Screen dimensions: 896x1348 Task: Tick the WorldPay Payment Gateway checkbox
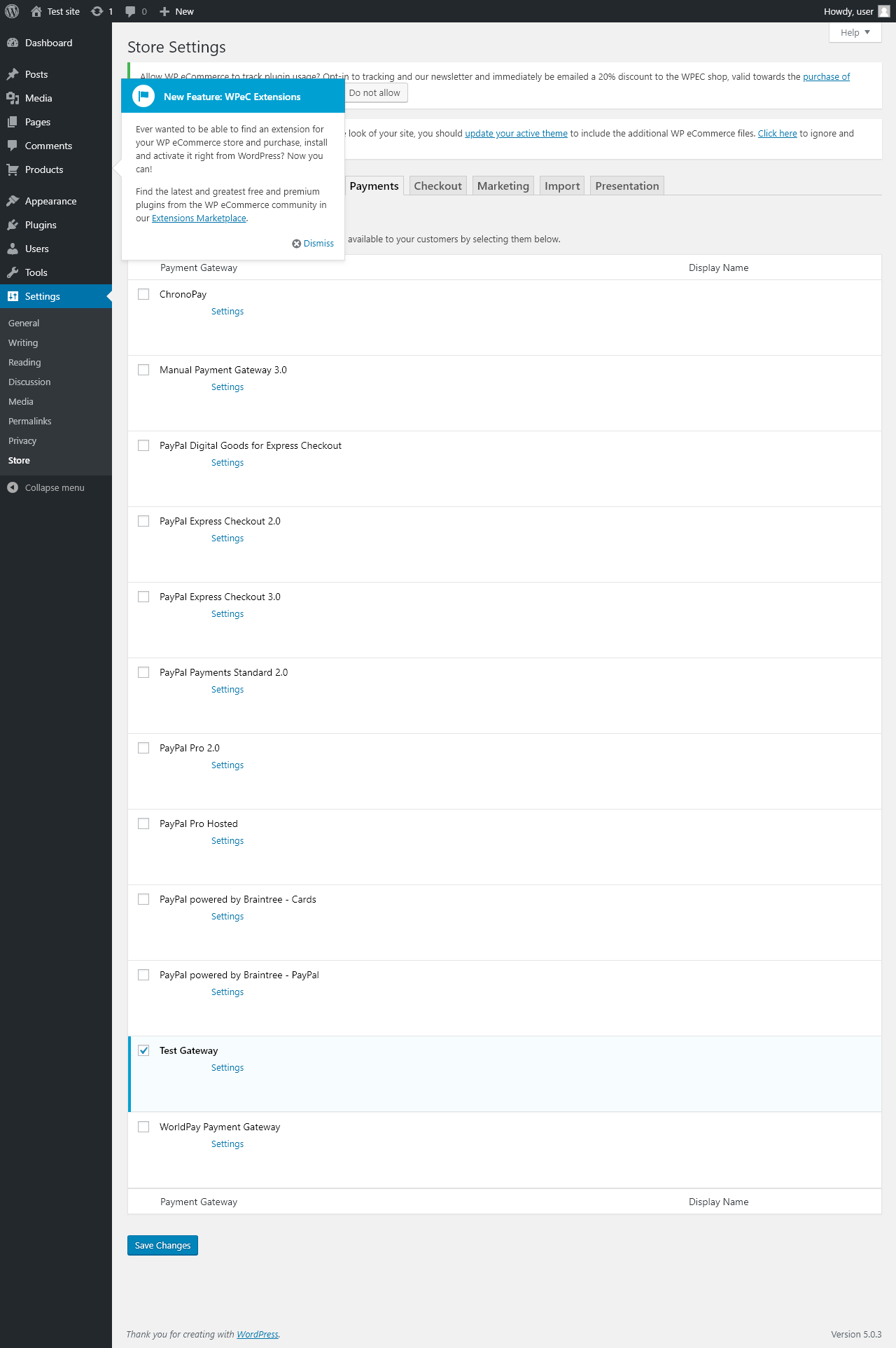click(x=143, y=1127)
